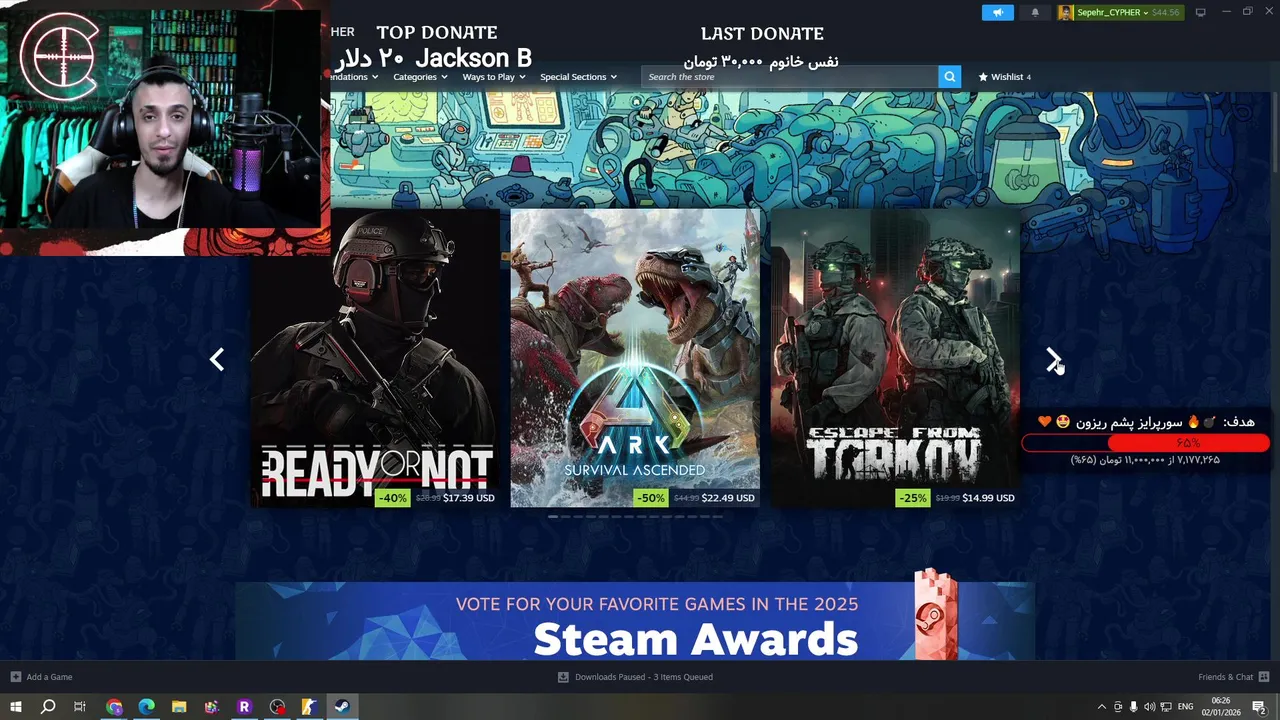Click the $17.39 USD price
Screen dimensions: 1280x720
(469, 497)
